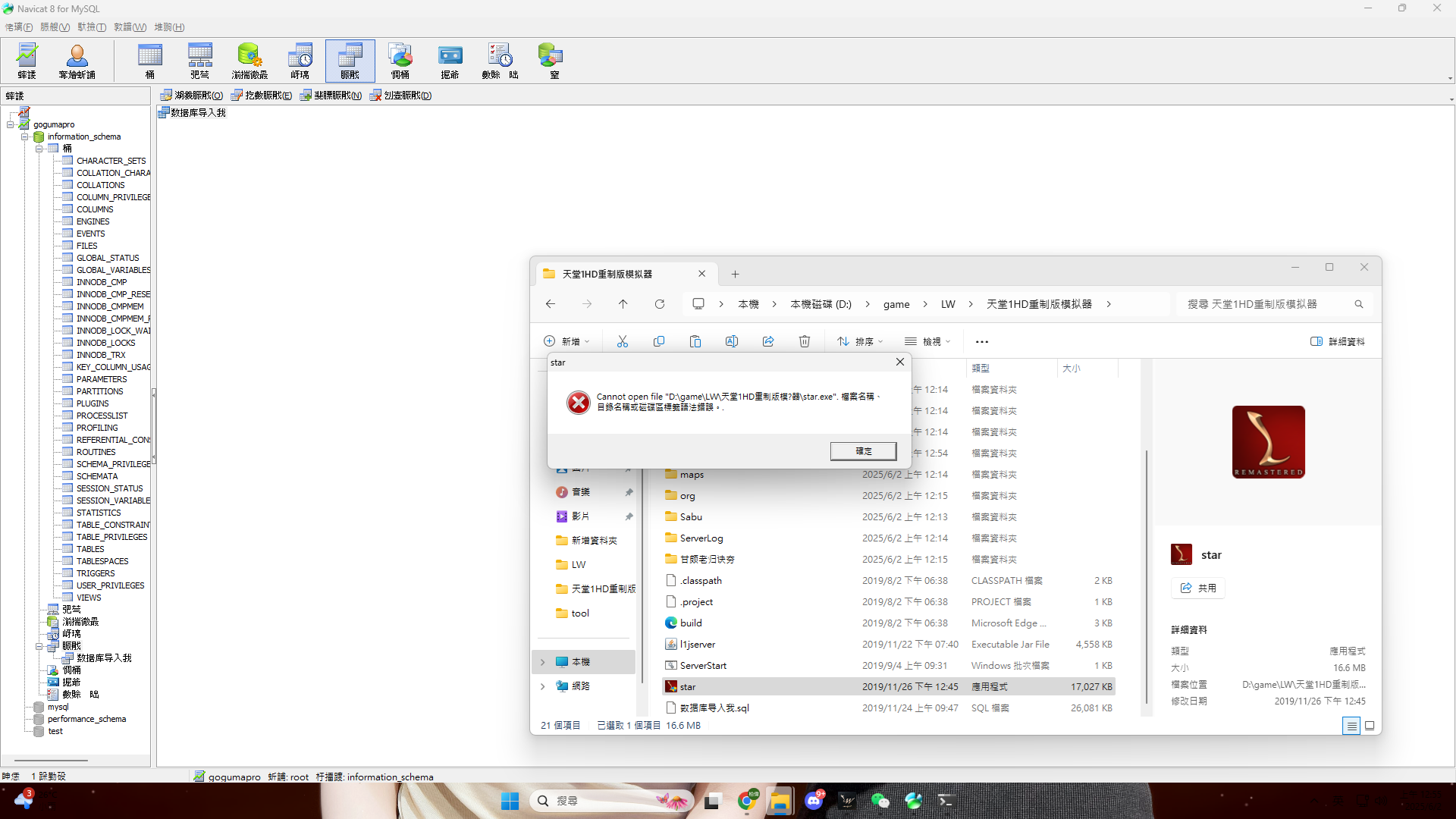Screen dimensions: 1456x819
Task: Toggle the 詳細資料 details pane button
Action: [1338, 341]
